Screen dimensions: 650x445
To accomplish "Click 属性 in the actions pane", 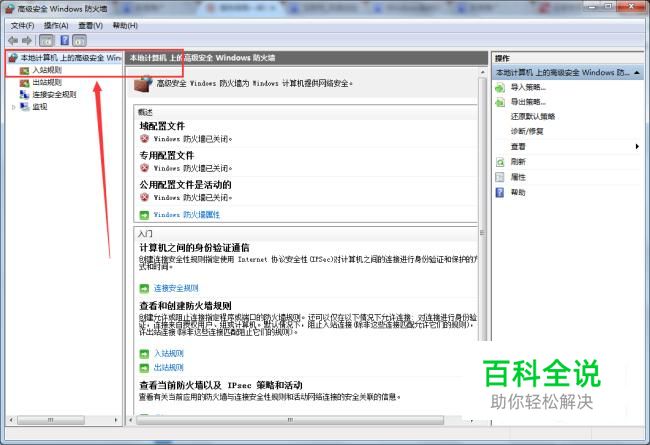I will pos(518,177).
